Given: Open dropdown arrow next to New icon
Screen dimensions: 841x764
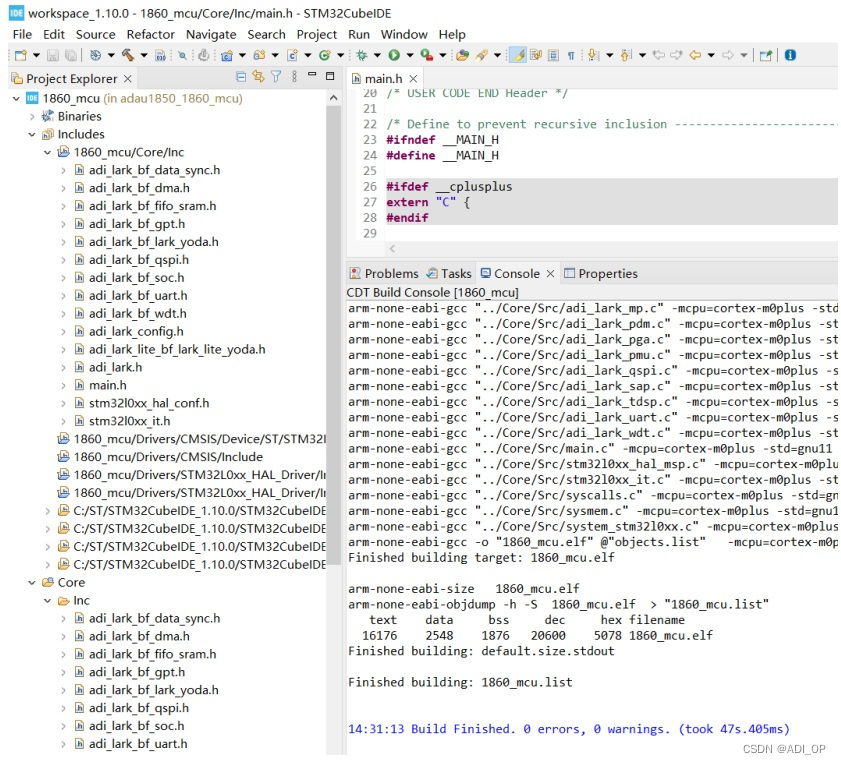Looking at the screenshot, I should [x=36, y=55].
